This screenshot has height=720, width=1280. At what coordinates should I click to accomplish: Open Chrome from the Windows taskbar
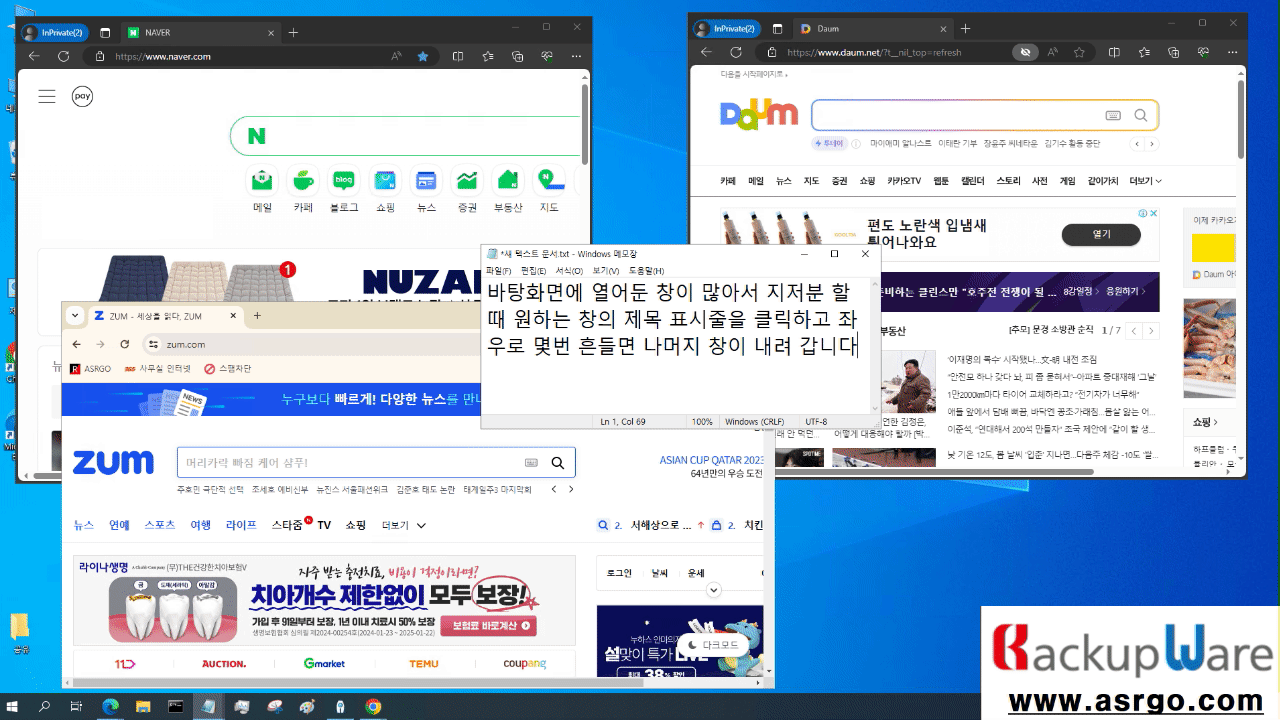tap(373, 706)
